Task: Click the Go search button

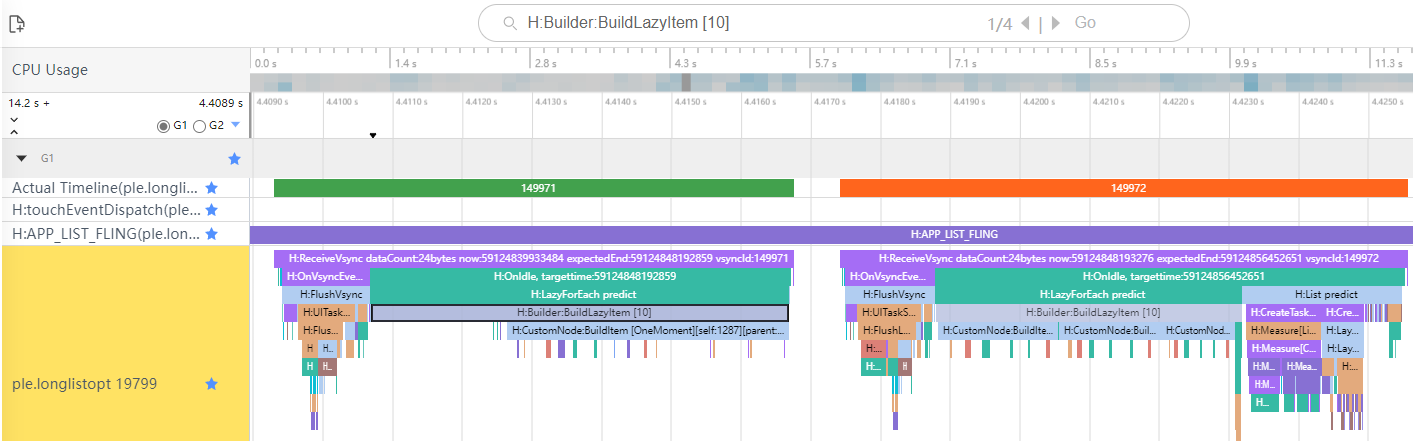Action: tap(1085, 23)
